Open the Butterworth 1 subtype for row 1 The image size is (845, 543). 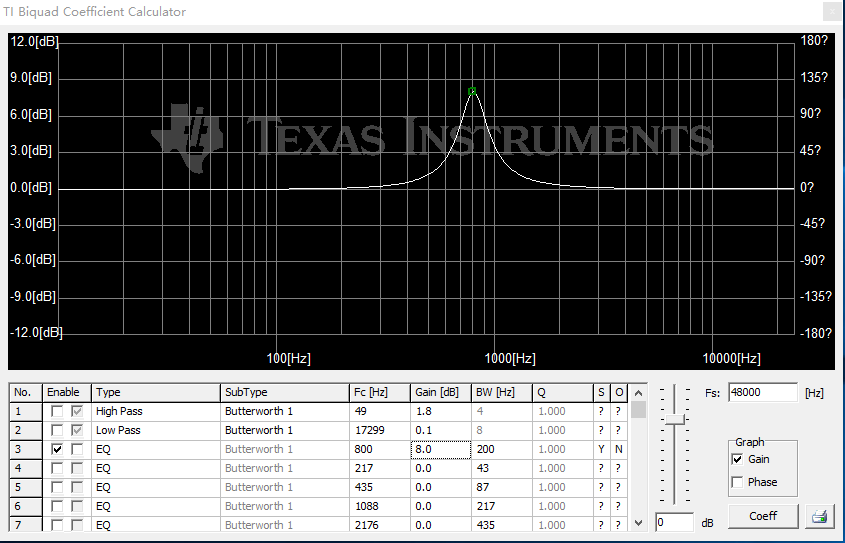point(285,412)
